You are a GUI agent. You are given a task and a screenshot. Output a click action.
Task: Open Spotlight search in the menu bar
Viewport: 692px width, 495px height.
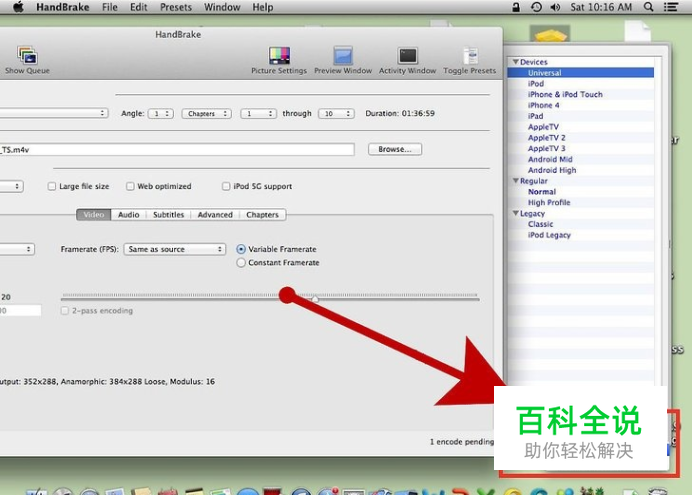pyautogui.click(x=648, y=7)
